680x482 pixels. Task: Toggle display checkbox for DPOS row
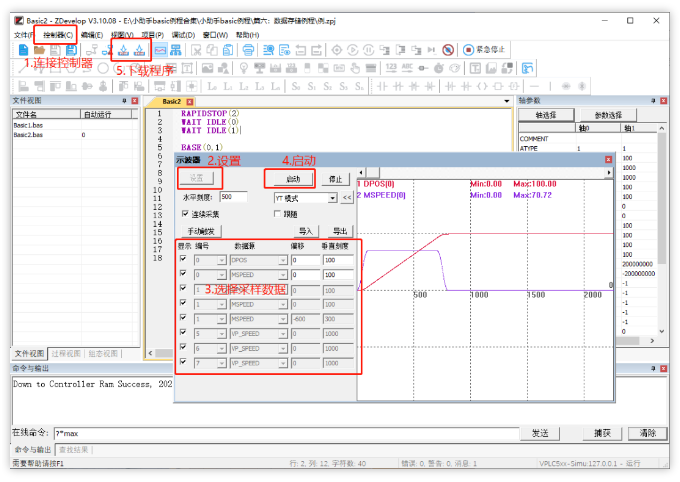(x=183, y=259)
